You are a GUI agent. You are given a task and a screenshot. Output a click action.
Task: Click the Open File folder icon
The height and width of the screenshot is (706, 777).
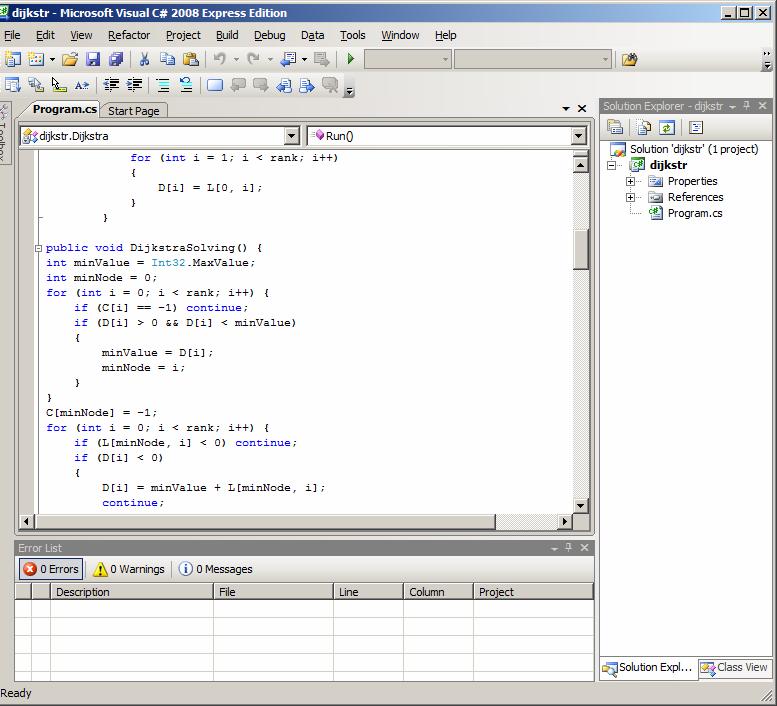pyautogui.click(x=70, y=59)
